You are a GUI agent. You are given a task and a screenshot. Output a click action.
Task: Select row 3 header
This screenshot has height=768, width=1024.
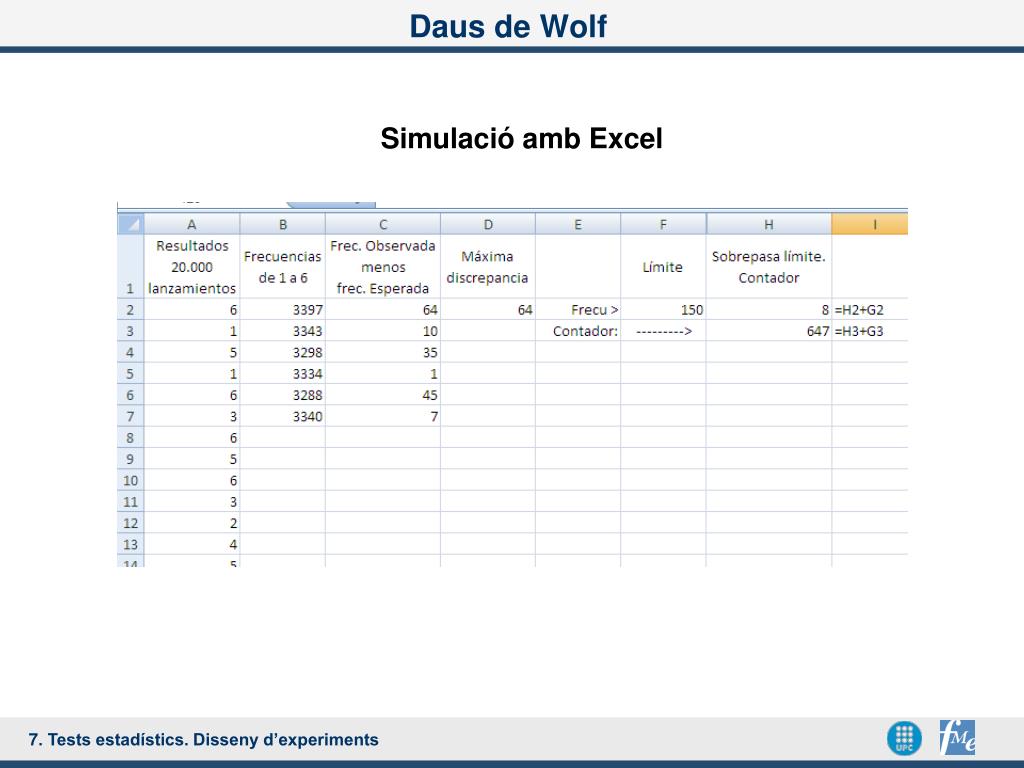click(131, 331)
